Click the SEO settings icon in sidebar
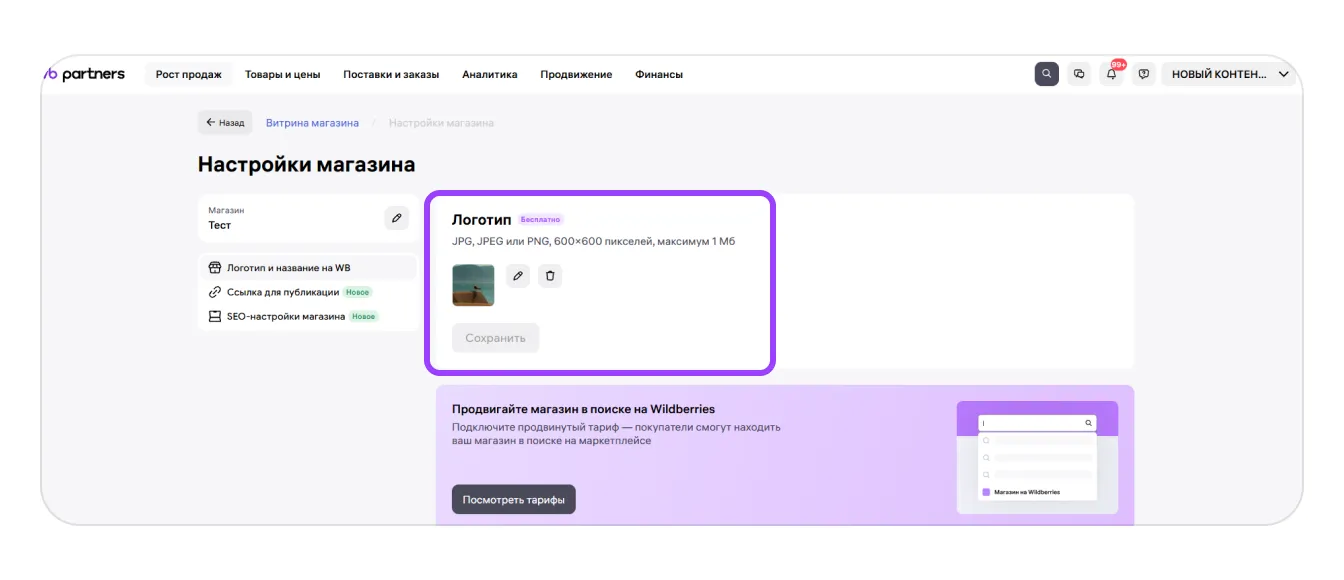 214,316
